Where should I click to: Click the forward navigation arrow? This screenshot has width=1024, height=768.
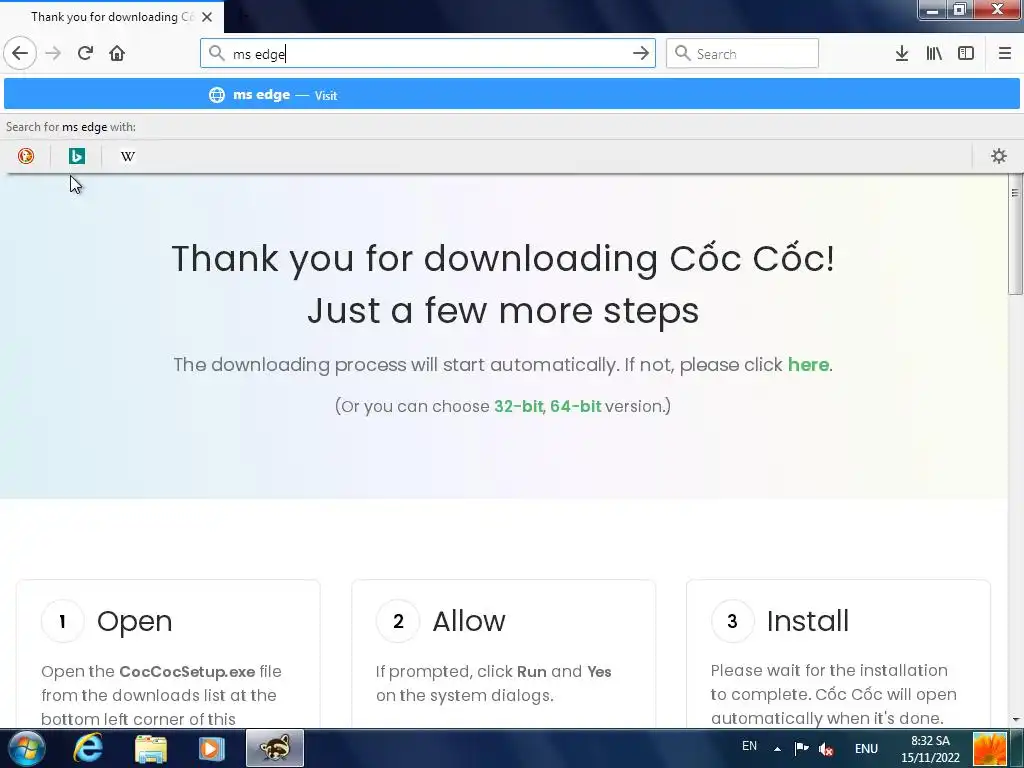(x=53, y=53)
